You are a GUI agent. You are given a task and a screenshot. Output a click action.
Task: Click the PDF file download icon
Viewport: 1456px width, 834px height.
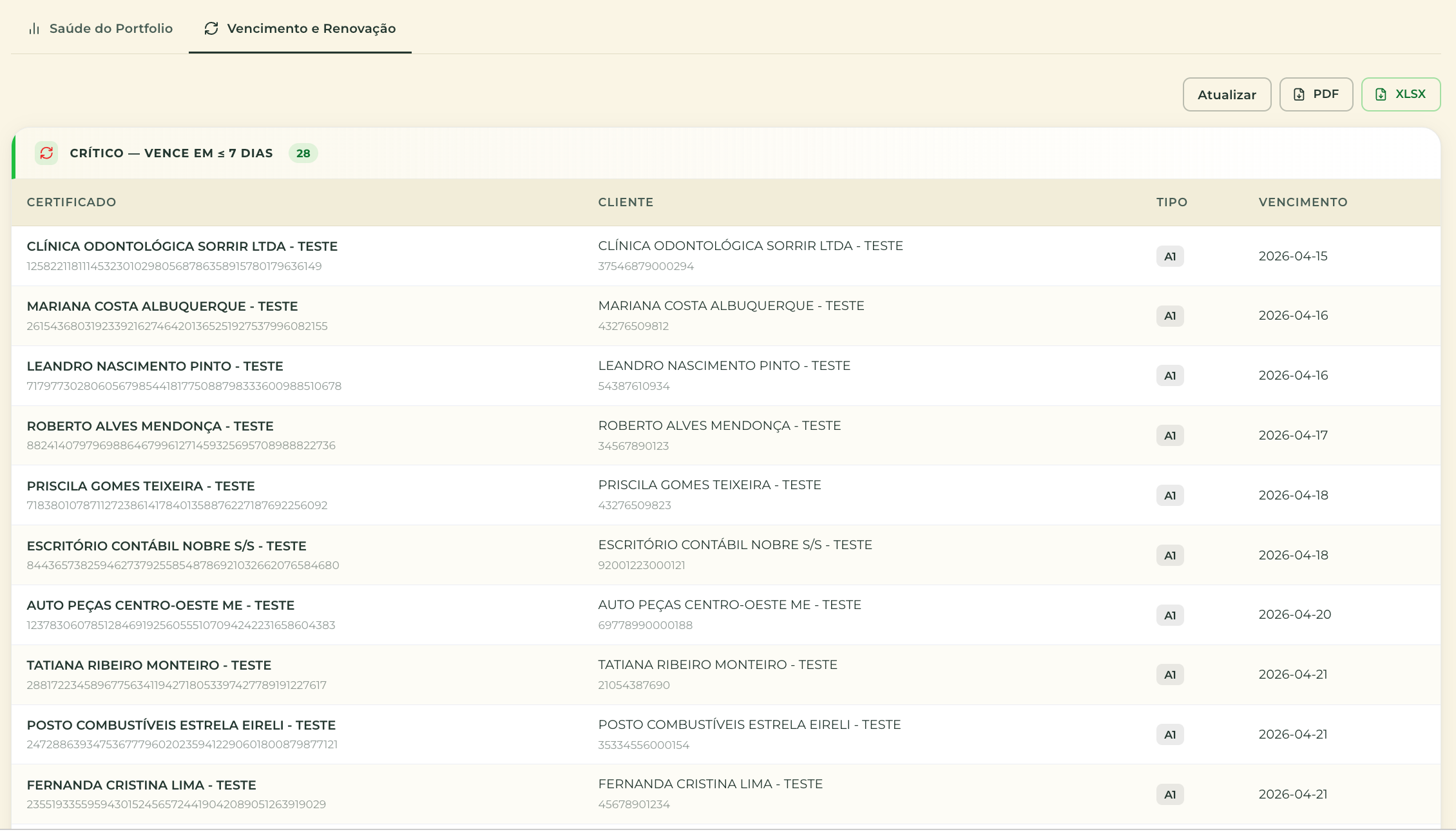1299,95
